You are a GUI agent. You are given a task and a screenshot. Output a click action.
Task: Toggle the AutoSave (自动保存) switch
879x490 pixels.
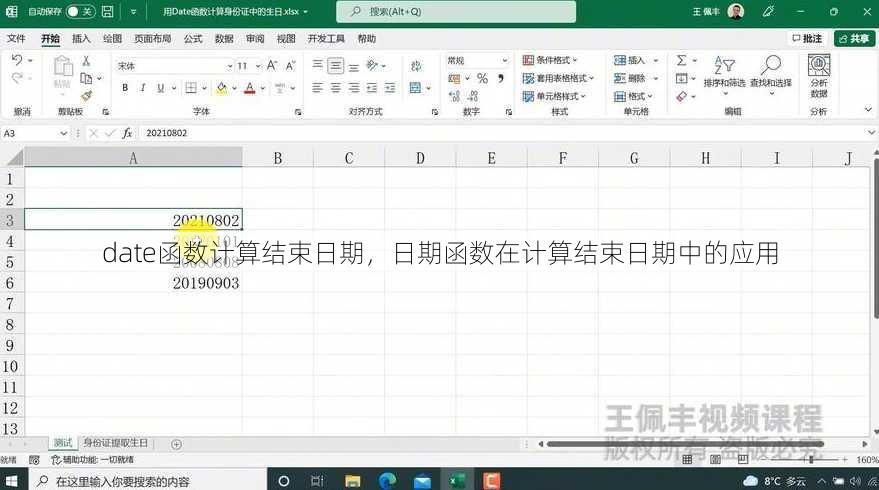[x=80, y=11]
